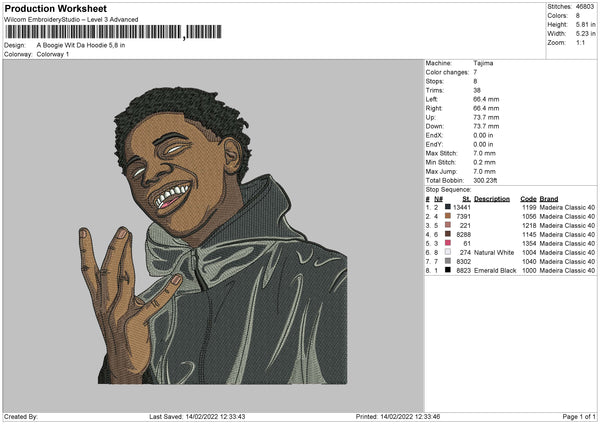
Task: Click the 'Description' column header
Action: point(492,199)
